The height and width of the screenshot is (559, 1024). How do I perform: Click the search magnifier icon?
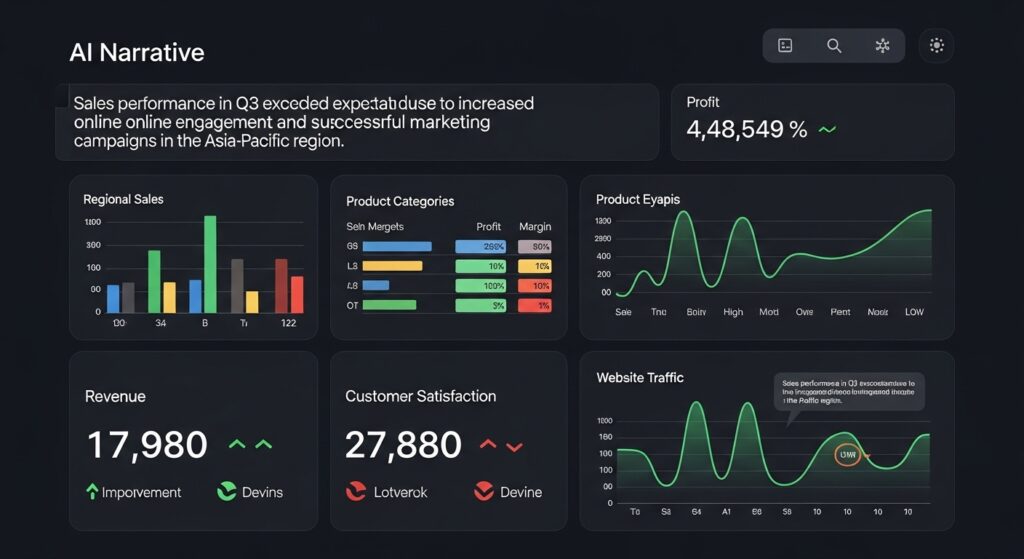pos(834,46)
